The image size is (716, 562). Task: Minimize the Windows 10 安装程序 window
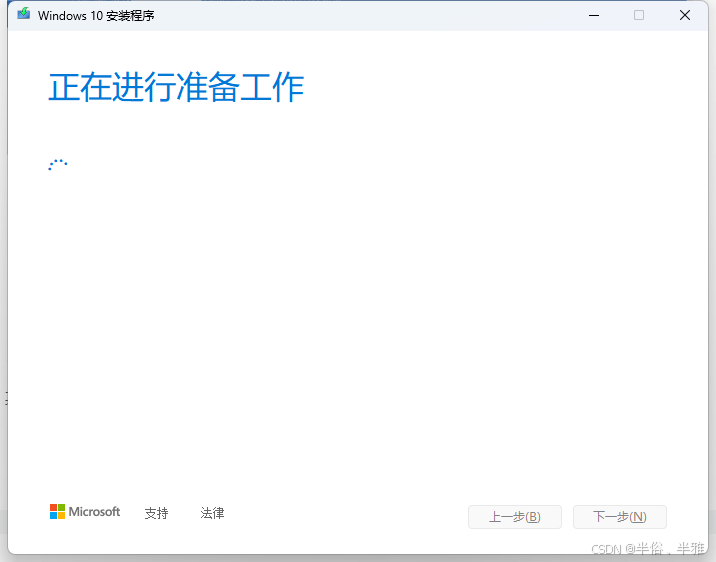pos(594,16)
